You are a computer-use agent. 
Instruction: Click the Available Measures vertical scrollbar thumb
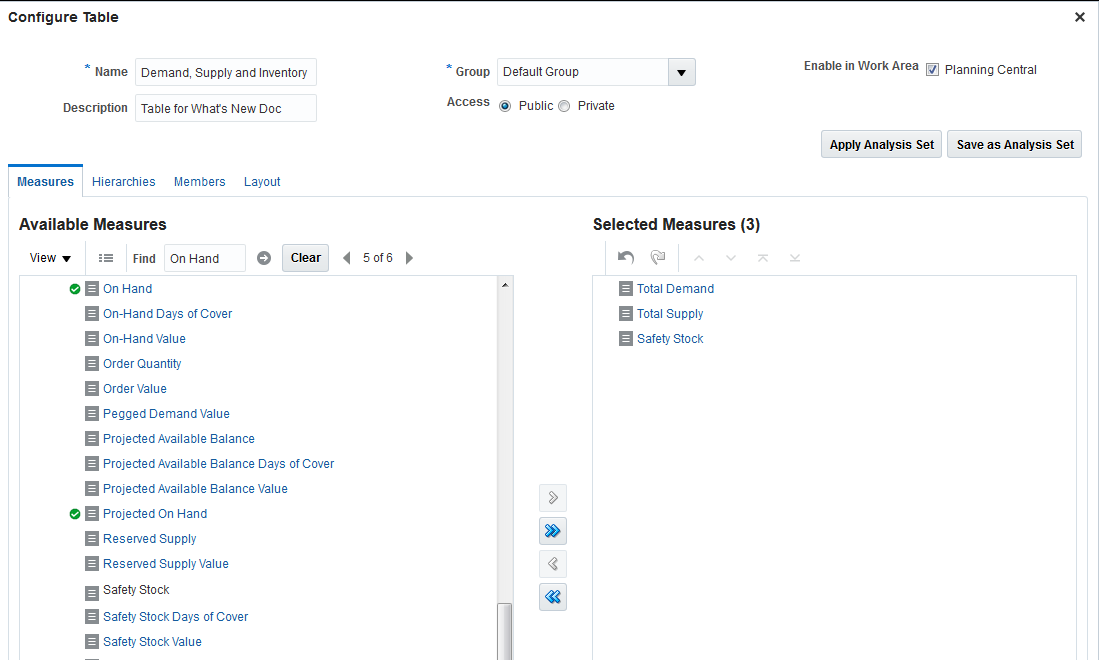pyautogui.click(x=505, y=630)
